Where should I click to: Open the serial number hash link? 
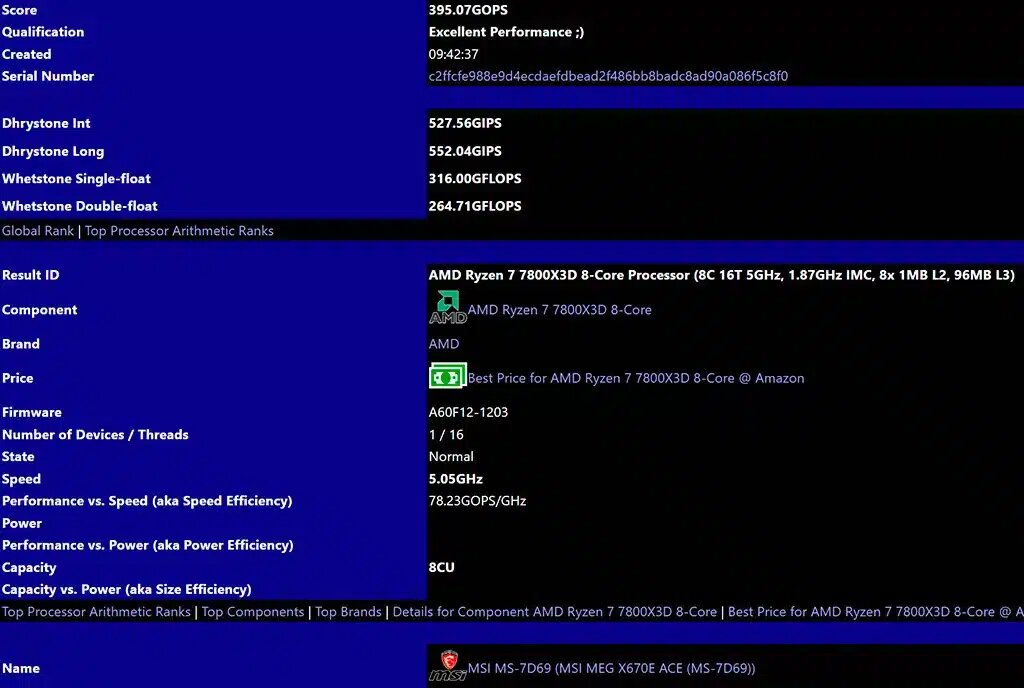[608, 76]
